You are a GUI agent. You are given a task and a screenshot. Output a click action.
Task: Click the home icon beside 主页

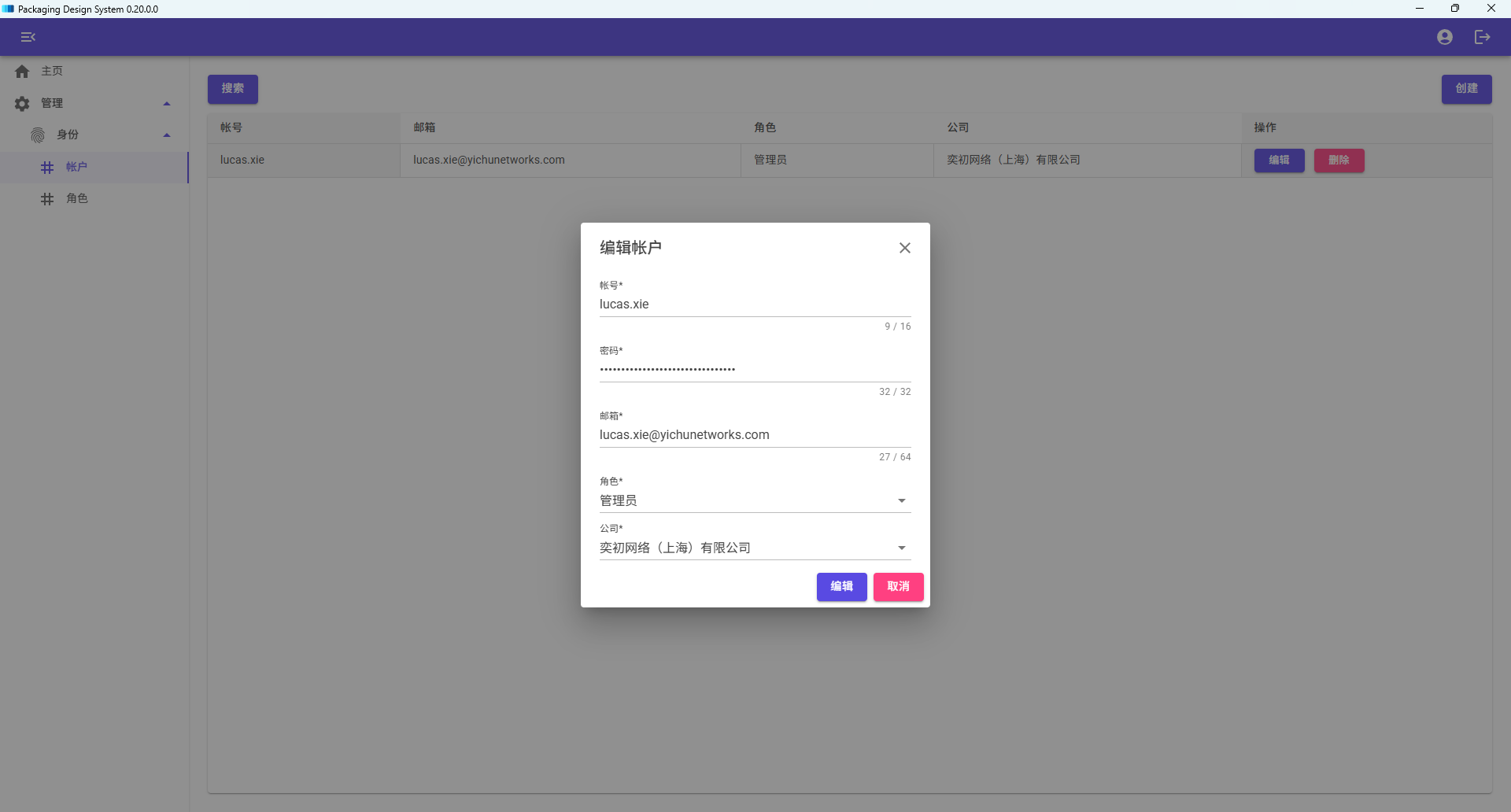(22, 72)
